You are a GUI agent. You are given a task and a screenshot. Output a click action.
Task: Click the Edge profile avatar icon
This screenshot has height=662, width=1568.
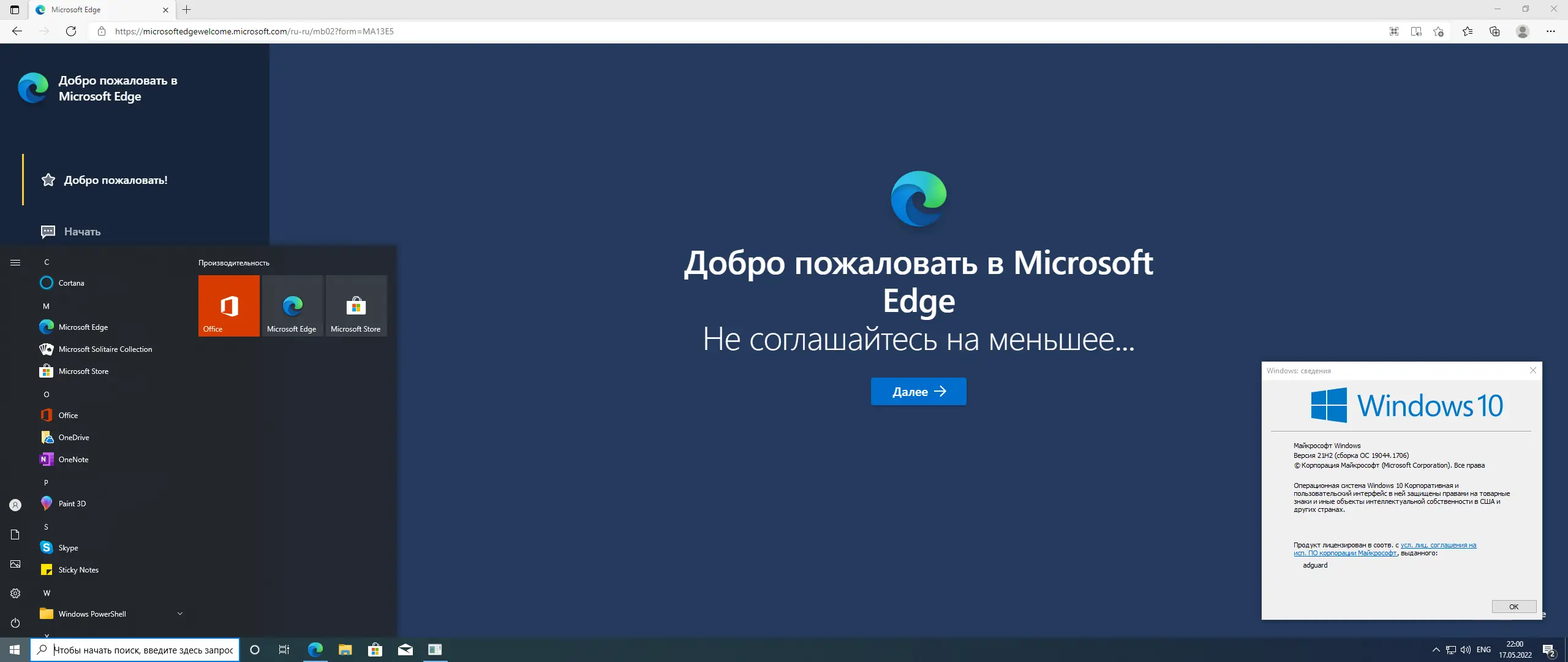[x=1523, y=31]
